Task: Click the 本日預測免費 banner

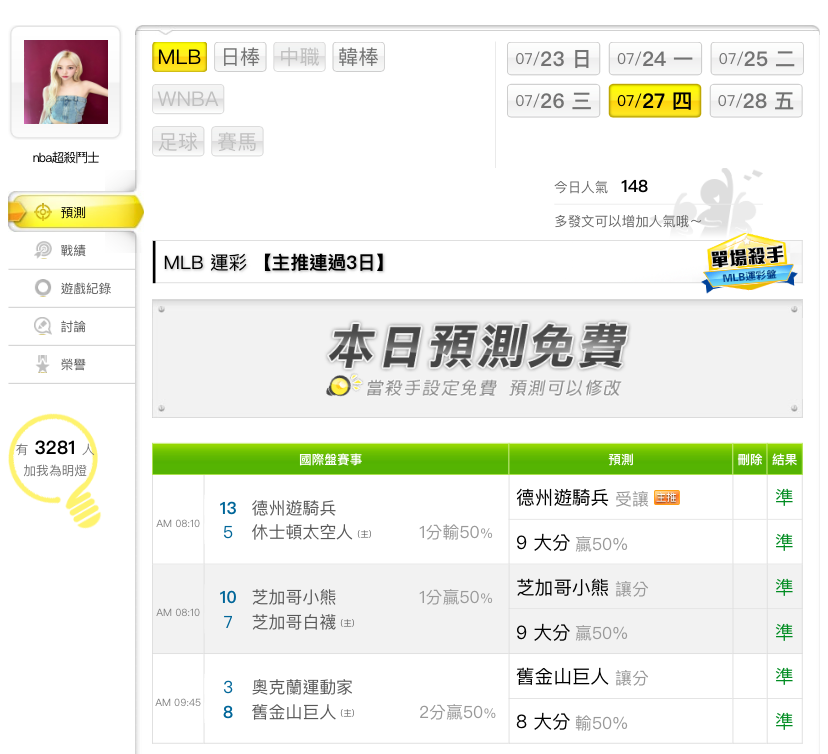Action: [477, 359]
